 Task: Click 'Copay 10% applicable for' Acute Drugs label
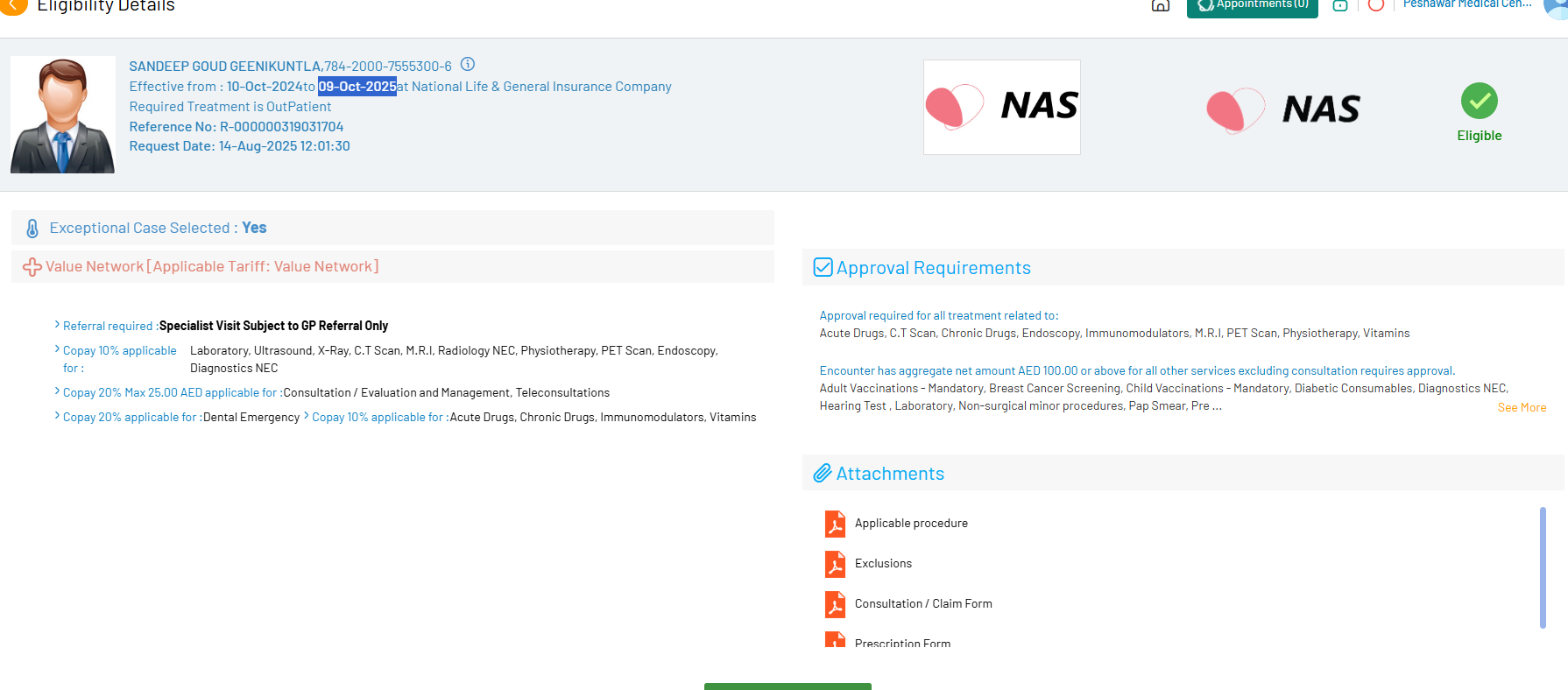[380, 418]
